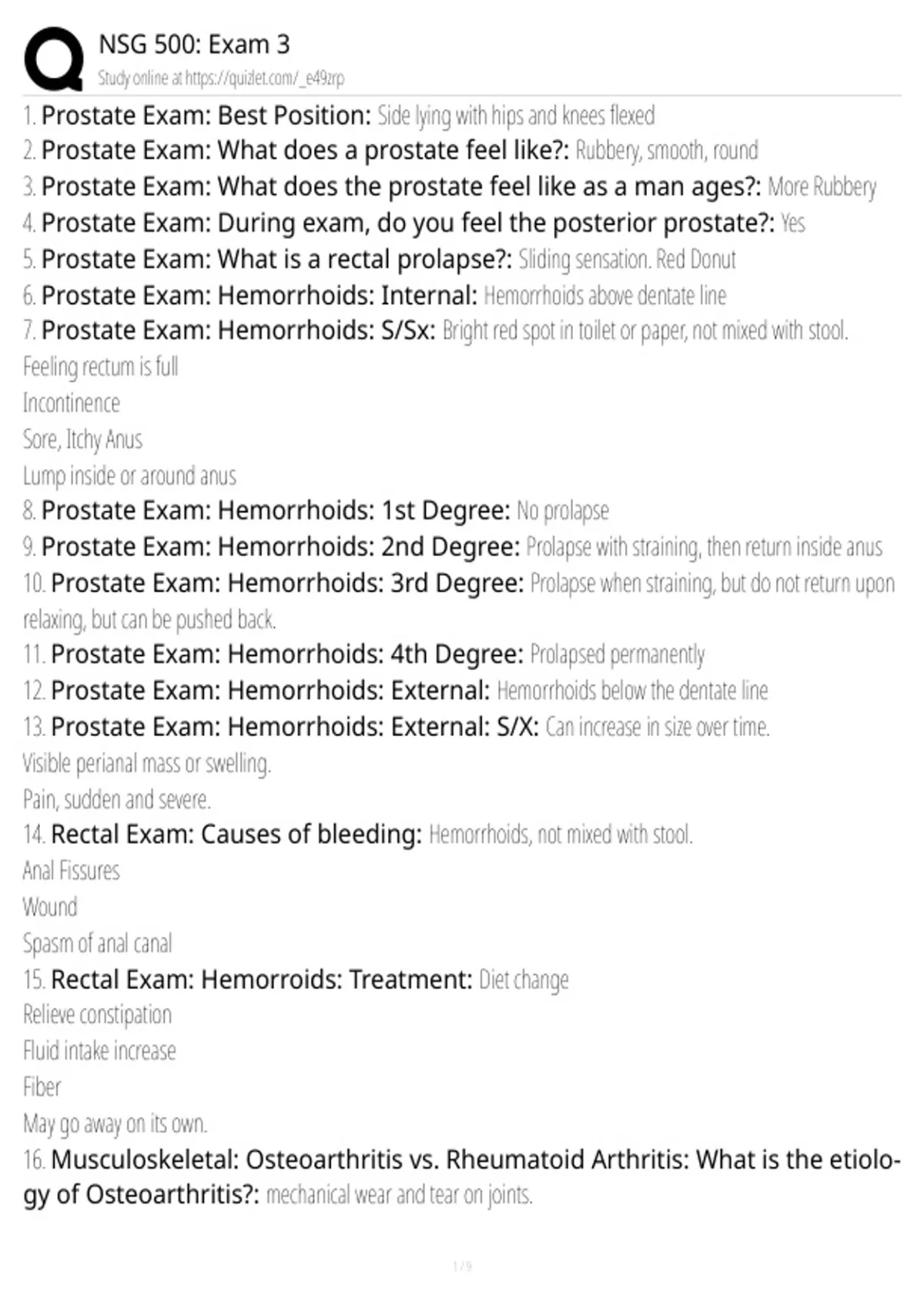This screenshot has width=924, height=1309.
Task: Select the posterior prostate question text
Action: (x=408, y=223)
